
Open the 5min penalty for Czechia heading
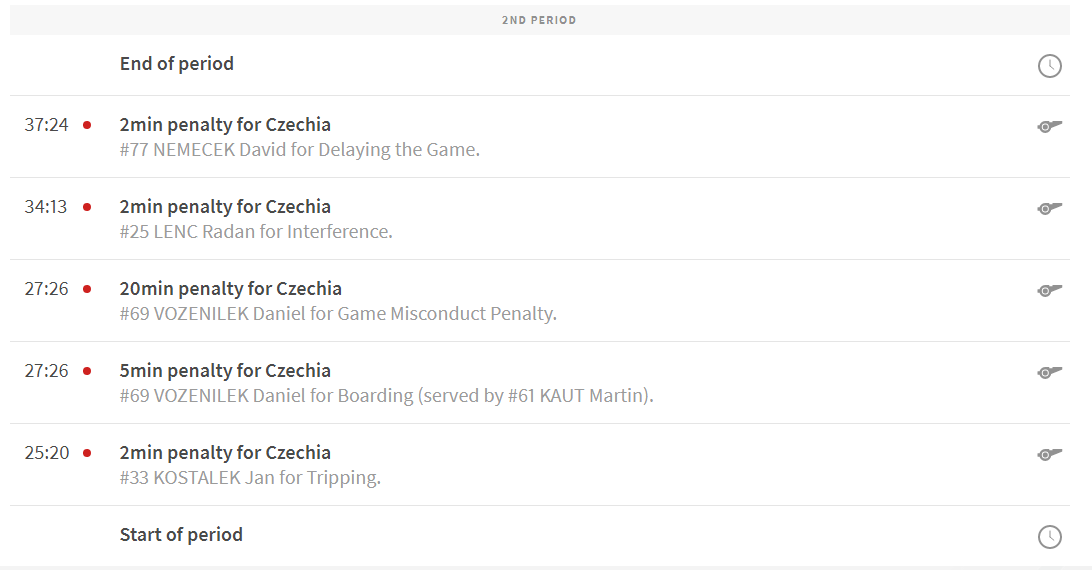point(225,371)
